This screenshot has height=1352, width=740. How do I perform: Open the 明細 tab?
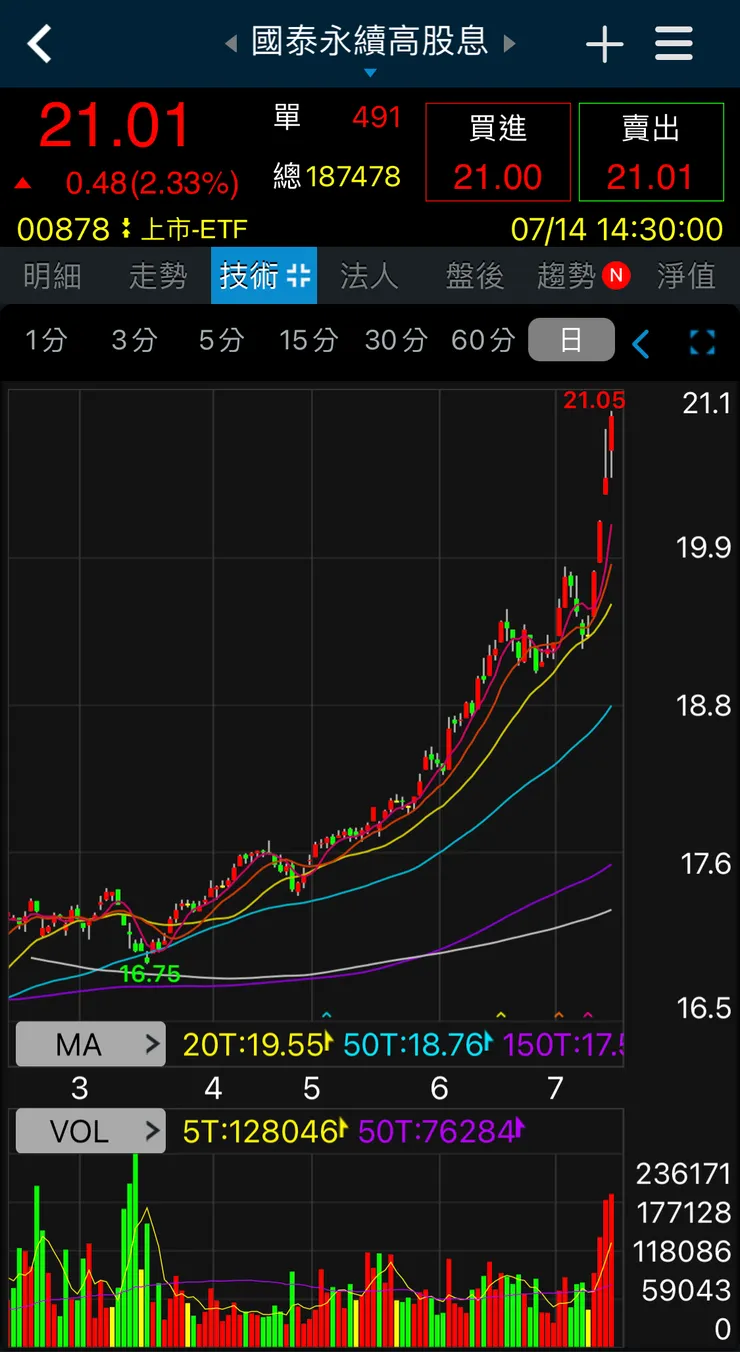[x=52, y=276]
